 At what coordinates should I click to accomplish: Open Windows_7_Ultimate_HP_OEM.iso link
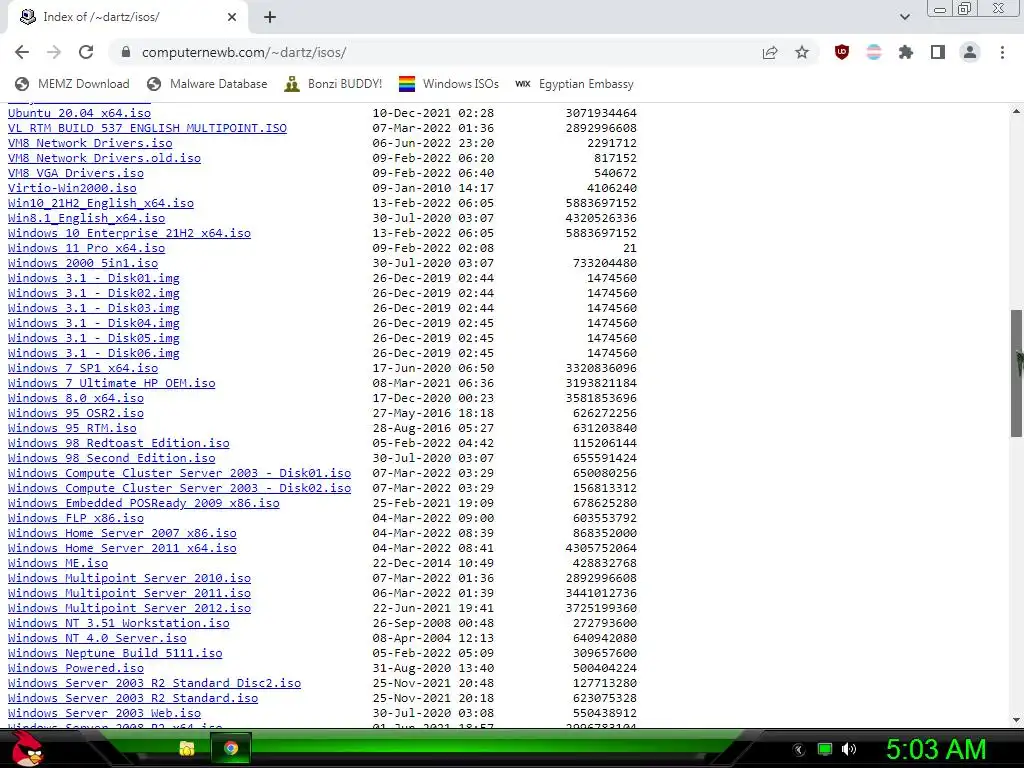pyautogui.click(x=112, y=383)
